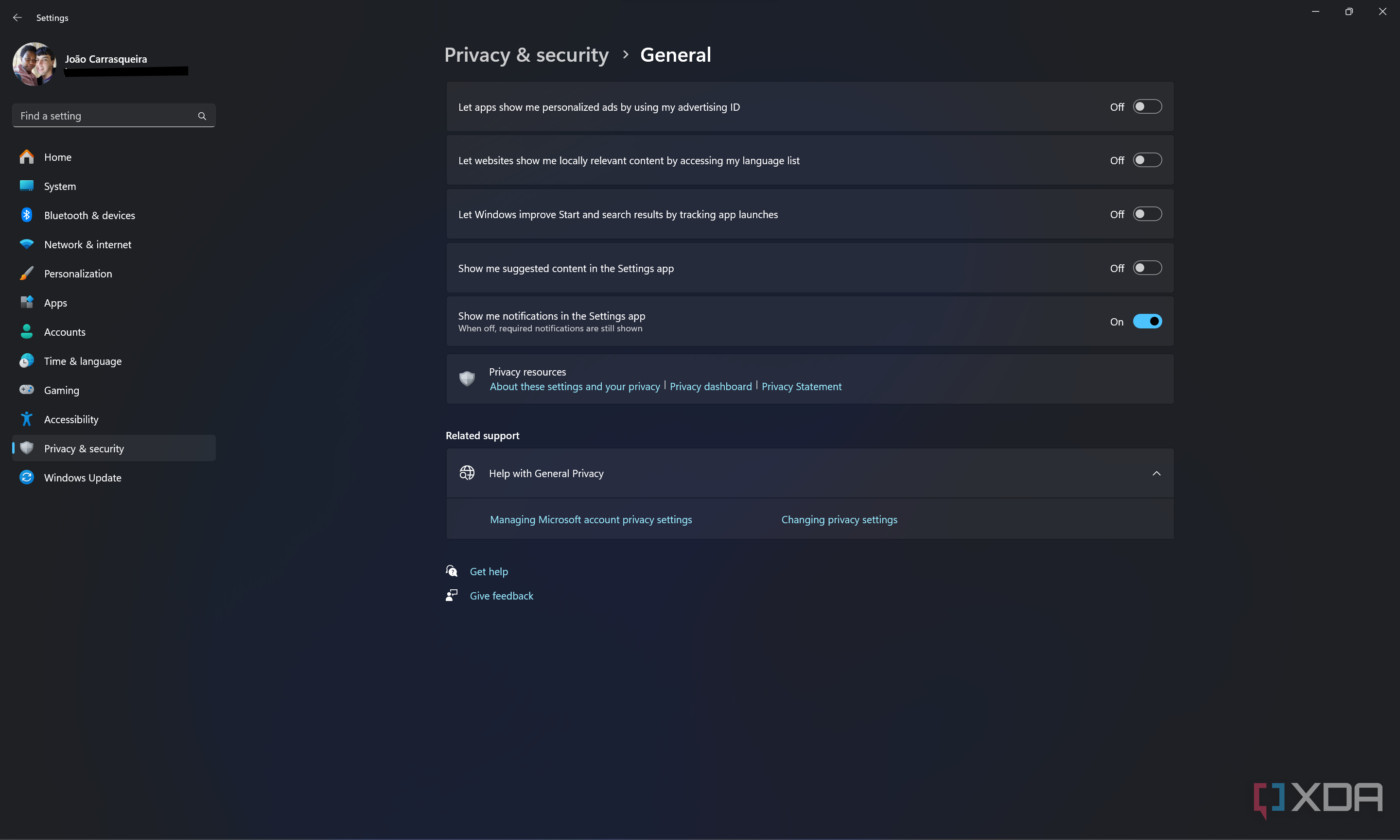Open Accounts settings
This screenshot has height=840, width=1400.
point(114,332)
